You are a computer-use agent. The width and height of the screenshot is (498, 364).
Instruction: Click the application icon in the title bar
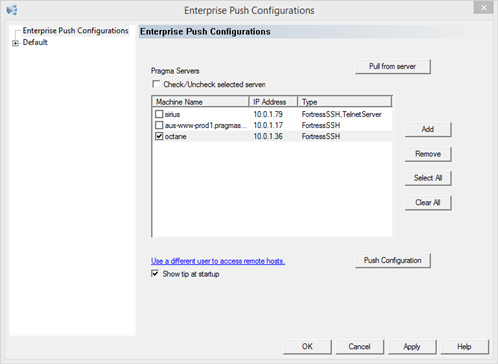pos(12,10)
